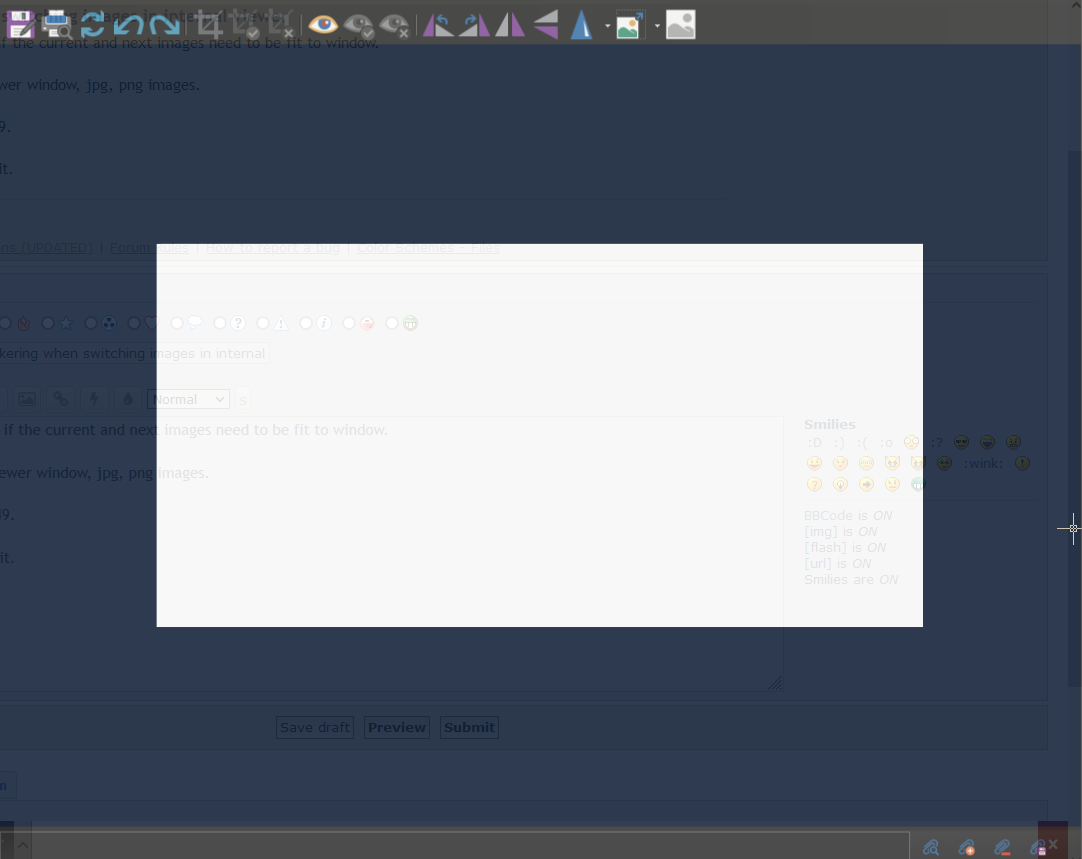Flip image horizontally using the purple triangles

point(510,24)
